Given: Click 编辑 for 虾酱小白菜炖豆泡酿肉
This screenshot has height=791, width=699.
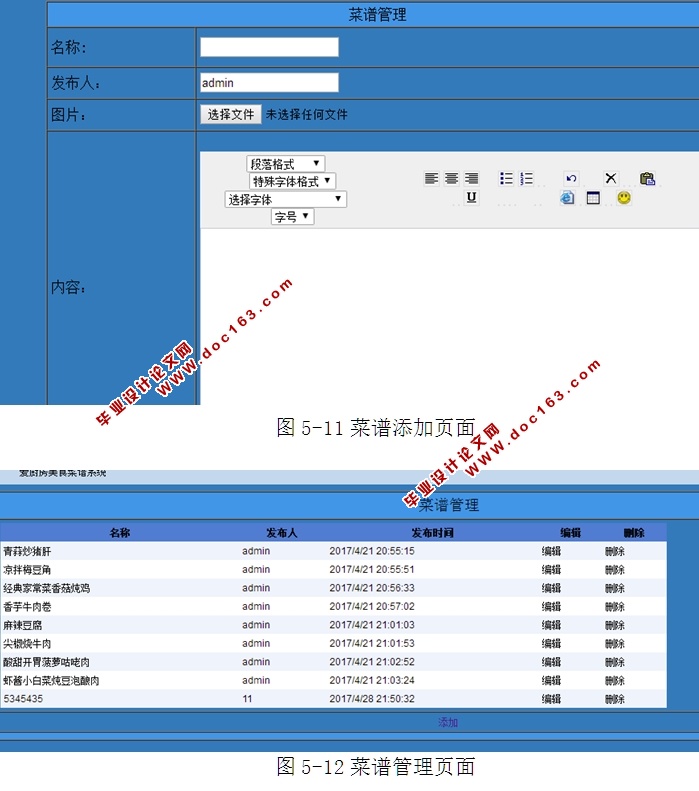Looking at the screenshot, I should point(551,681).
